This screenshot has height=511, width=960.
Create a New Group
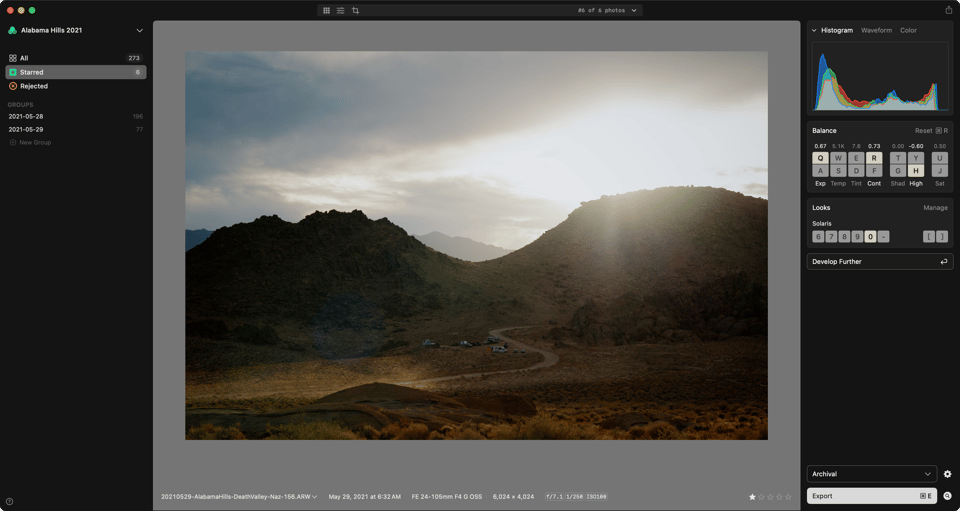coord(31,143)
